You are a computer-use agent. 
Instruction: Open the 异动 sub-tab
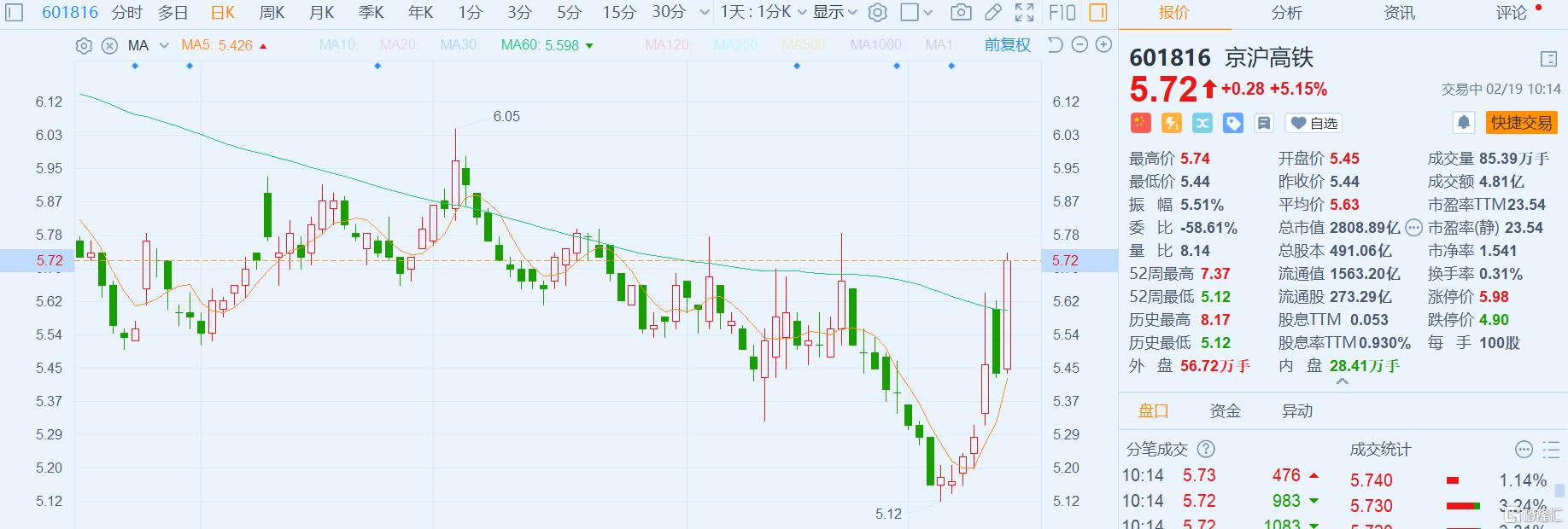tap(1297, 411)
